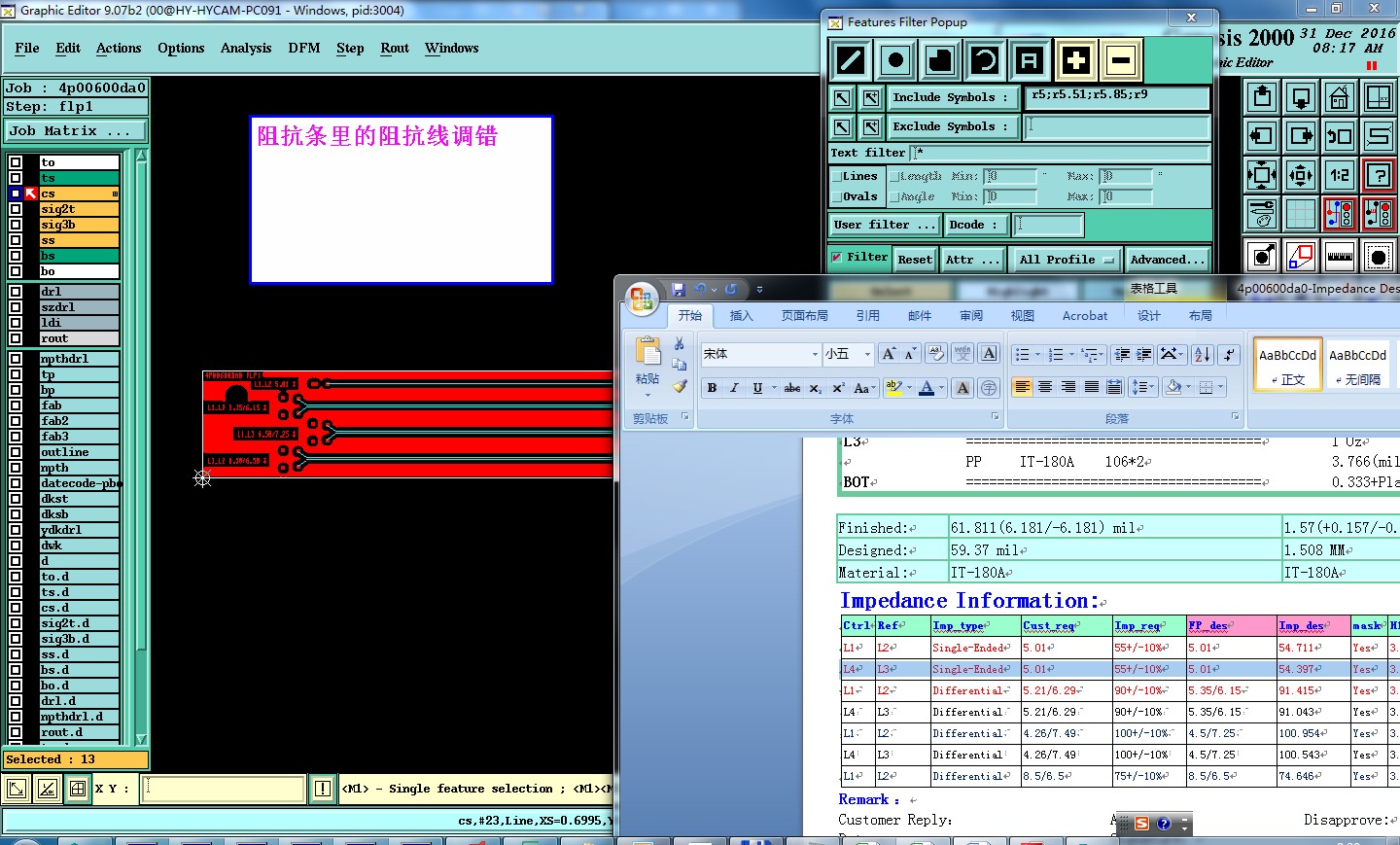Click the Word Office button
1400x845 pixels.
tap(642, 299)
